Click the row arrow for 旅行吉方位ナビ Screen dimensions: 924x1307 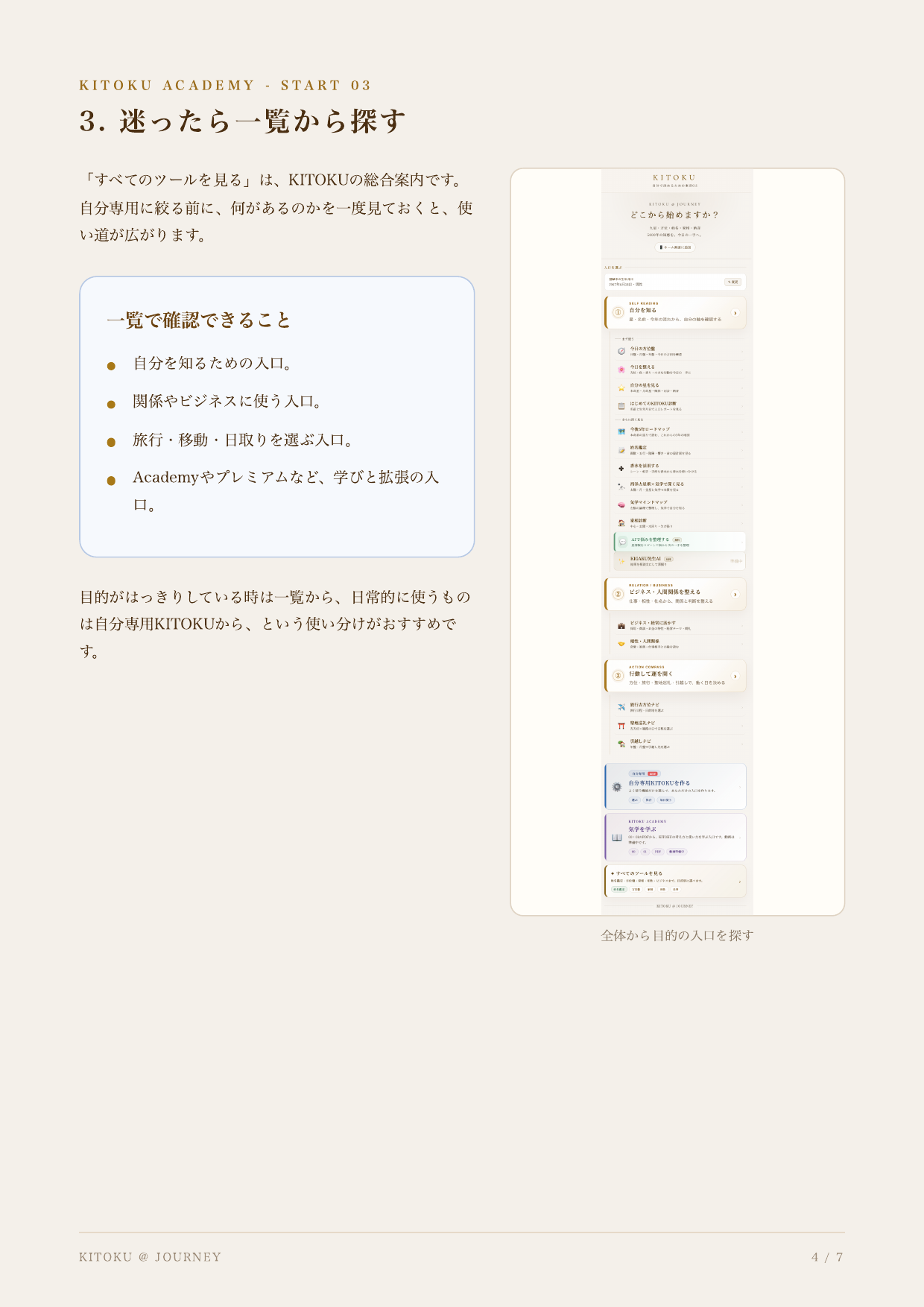(742, 707)
